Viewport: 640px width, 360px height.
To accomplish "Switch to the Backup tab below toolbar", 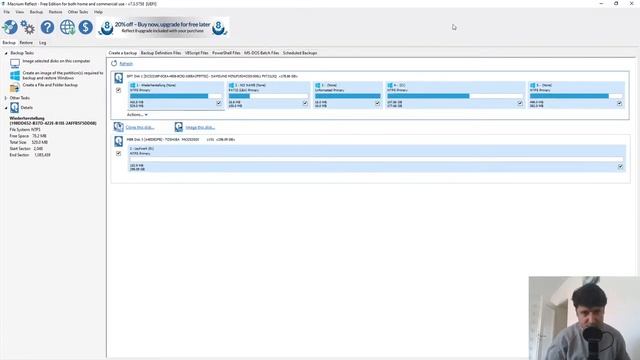I will click(9, 42).
